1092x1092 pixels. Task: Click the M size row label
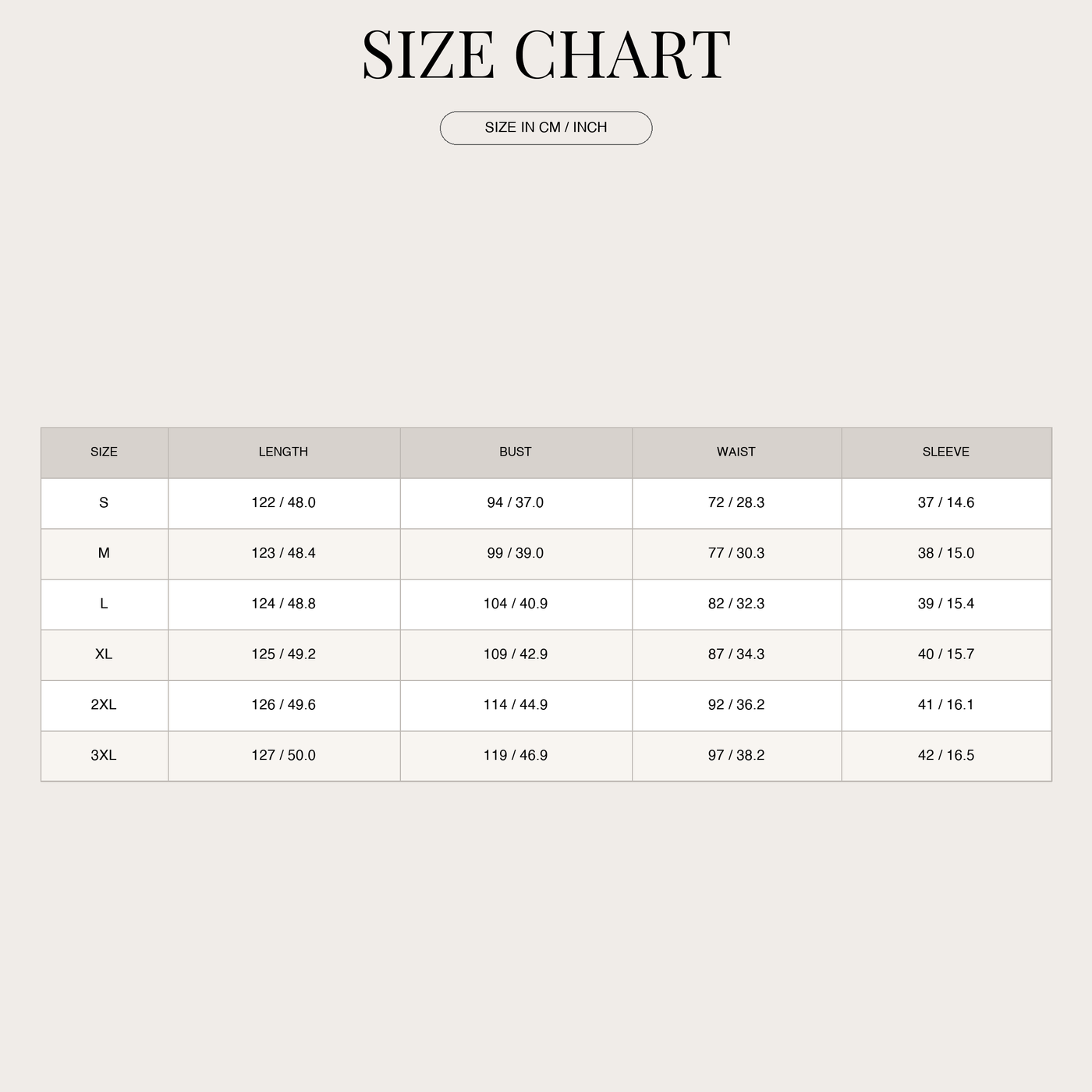click(105, 554)
